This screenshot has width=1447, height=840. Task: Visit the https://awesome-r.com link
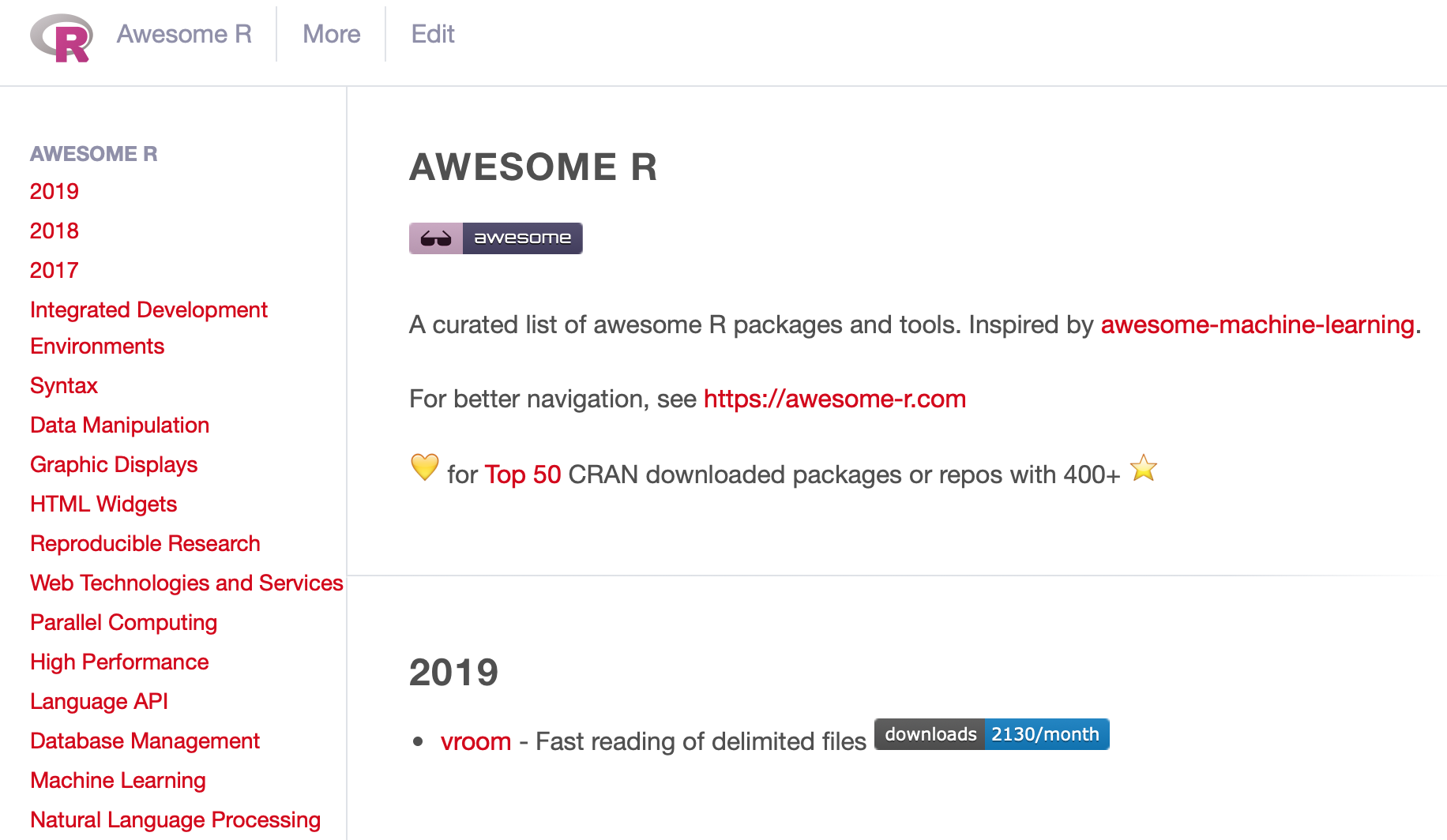click(834, 399)
